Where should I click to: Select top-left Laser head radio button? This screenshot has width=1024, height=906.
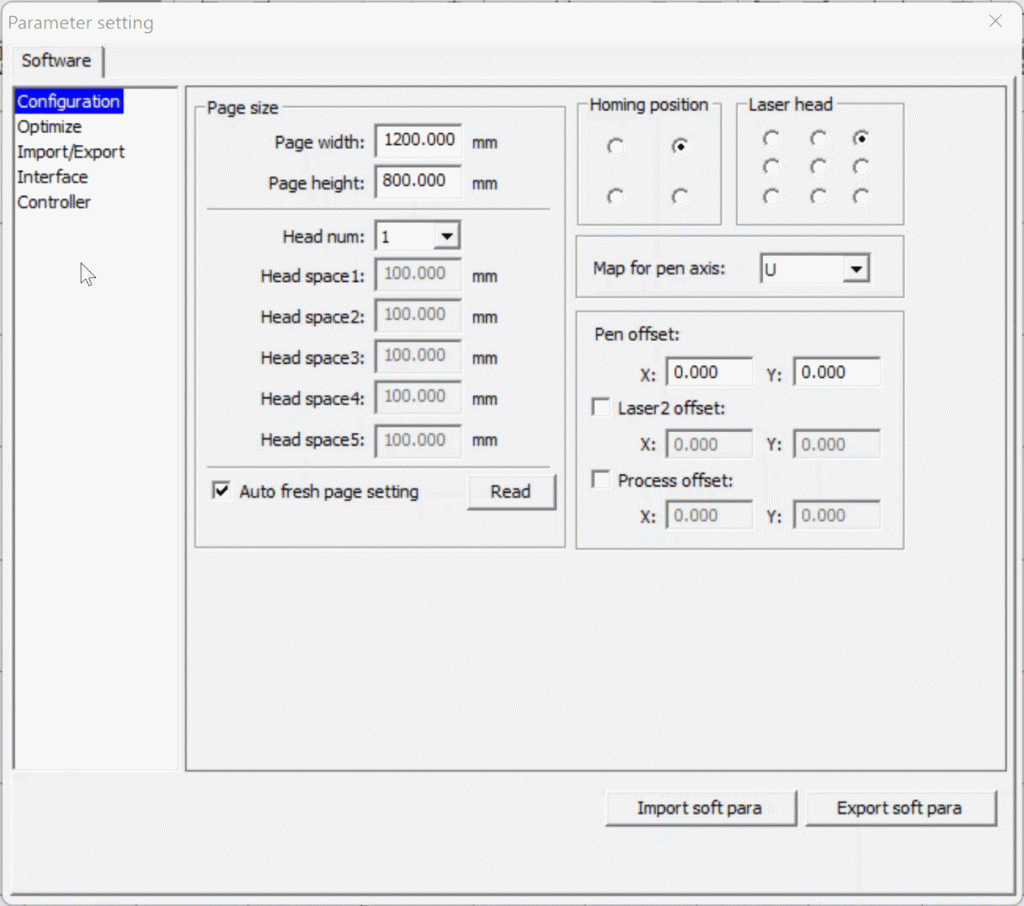(771, 138)
